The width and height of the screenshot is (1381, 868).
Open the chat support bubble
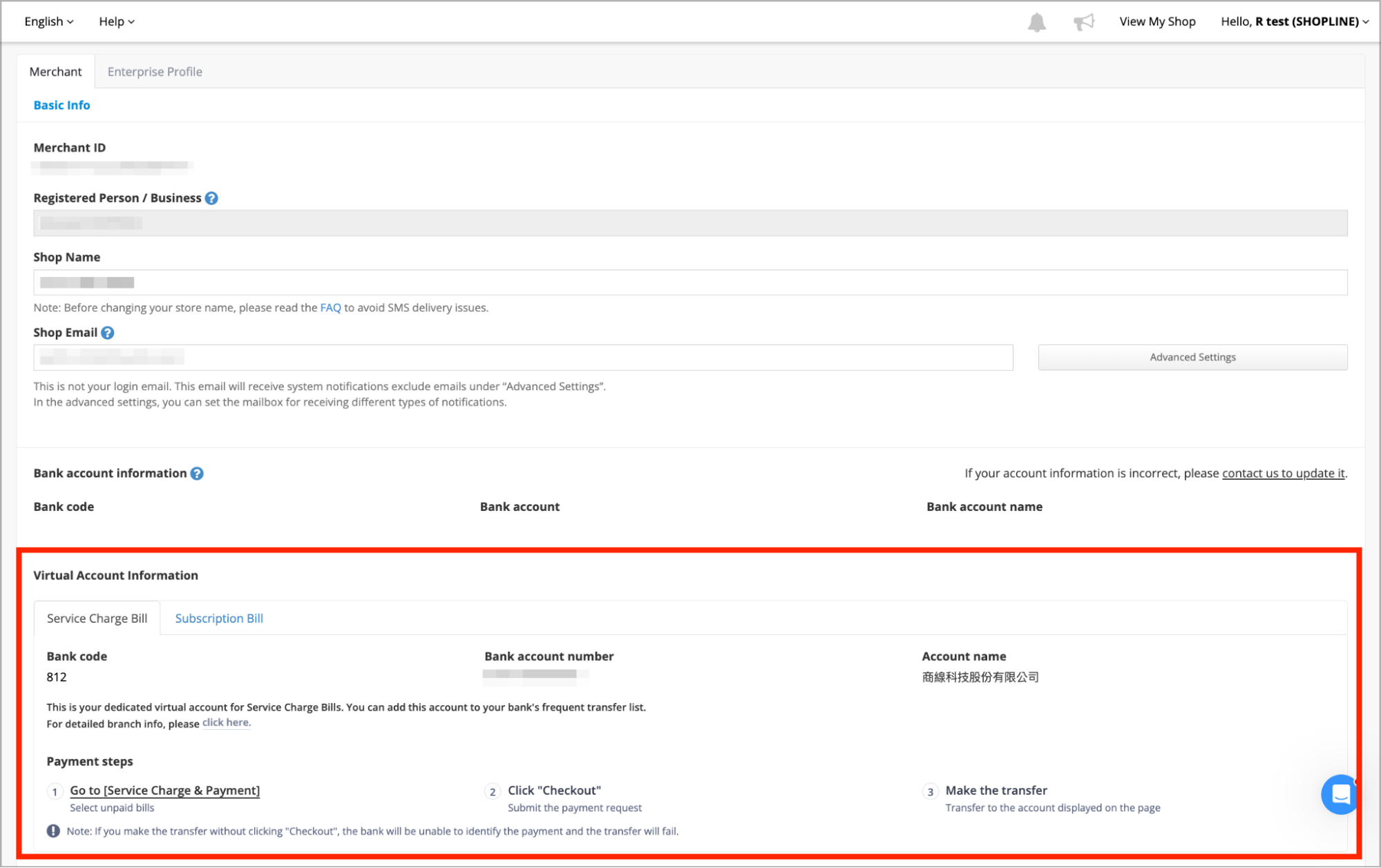click(1340, 794)
